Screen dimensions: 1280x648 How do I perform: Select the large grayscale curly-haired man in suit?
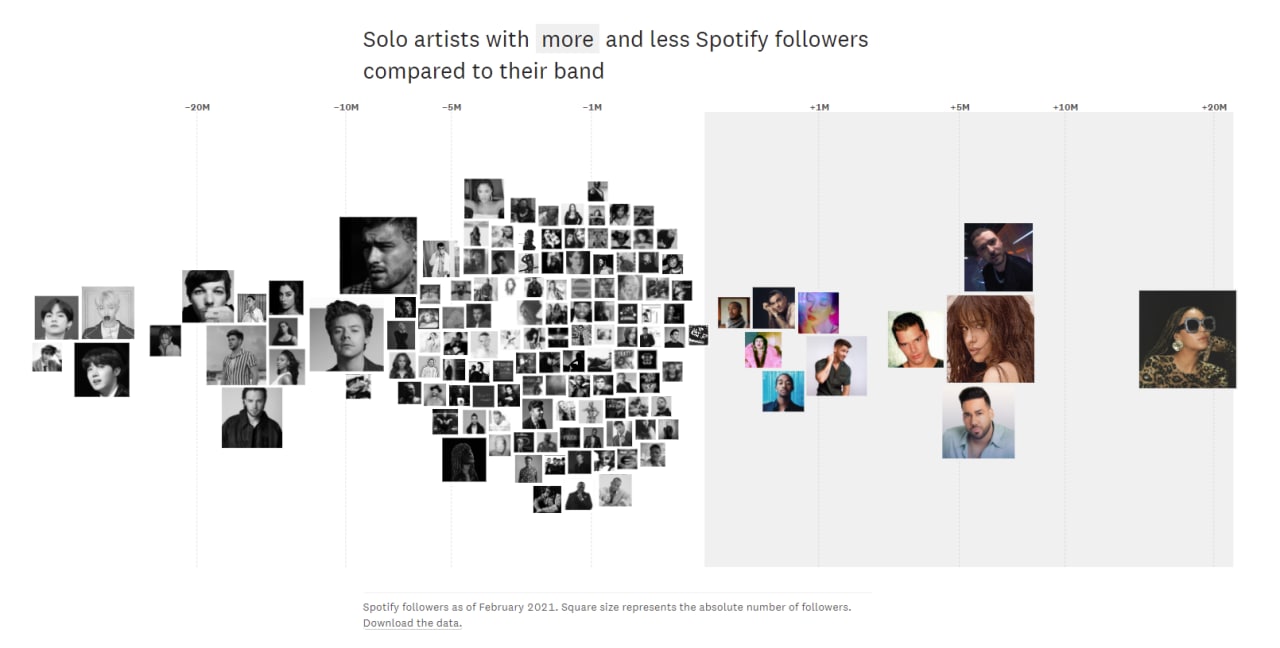(346, 335)
